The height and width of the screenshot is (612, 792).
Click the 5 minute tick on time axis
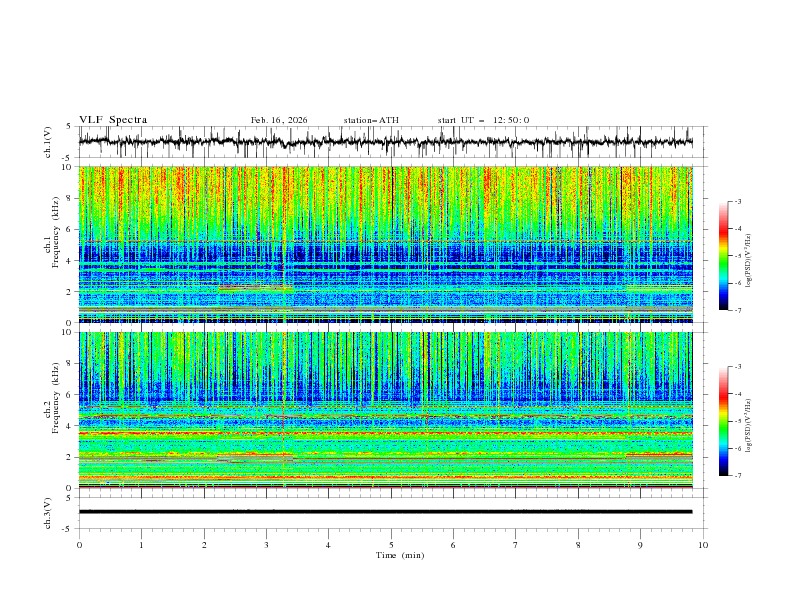(391, 544)
